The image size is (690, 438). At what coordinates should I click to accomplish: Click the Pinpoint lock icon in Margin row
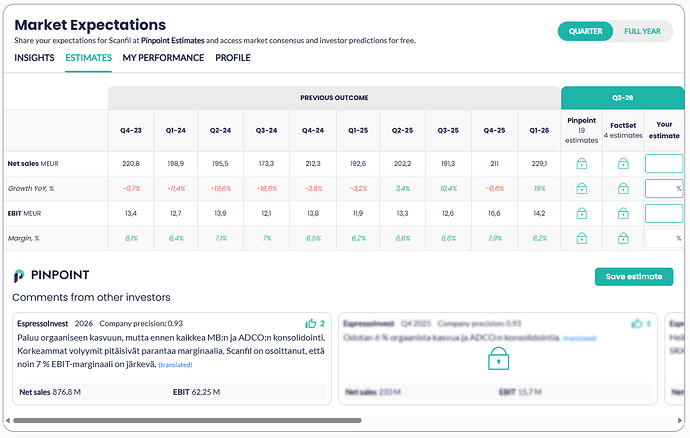point(581,238)
